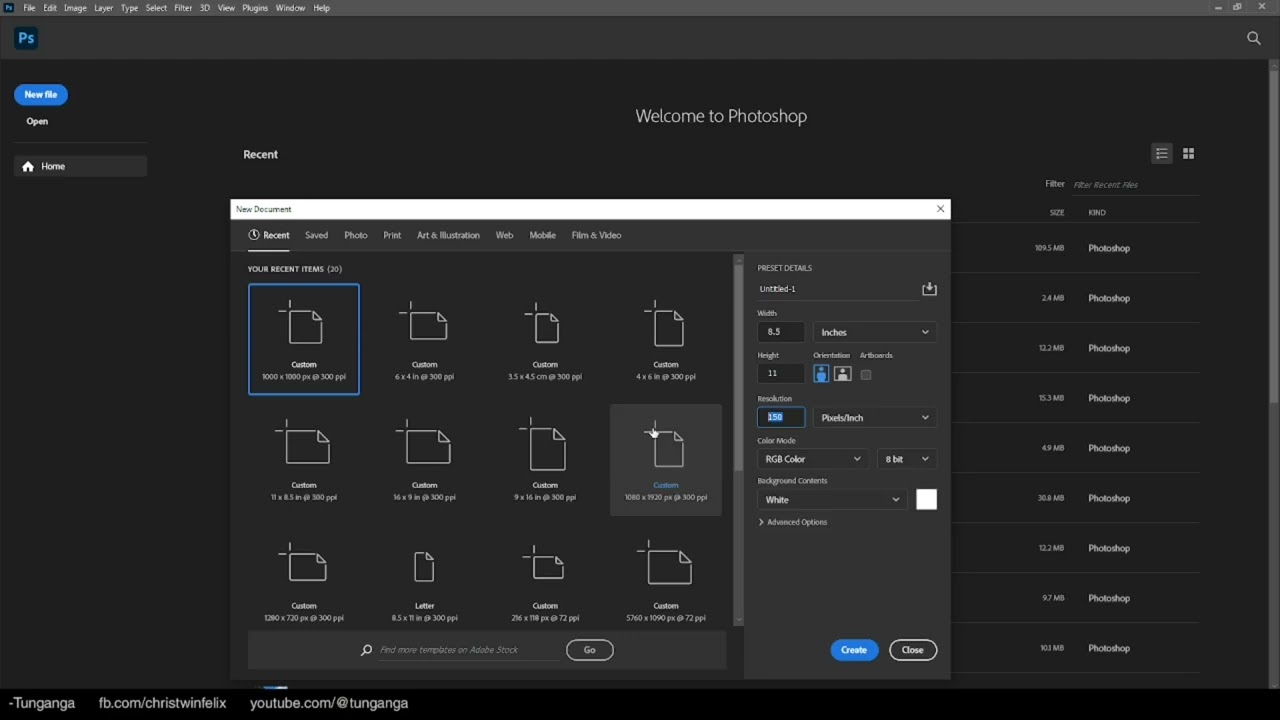Viewport: 1280px width, 720px height.
Task: Open the Pixels/Inch resolution unit dropdown
Action: [874, 417]
